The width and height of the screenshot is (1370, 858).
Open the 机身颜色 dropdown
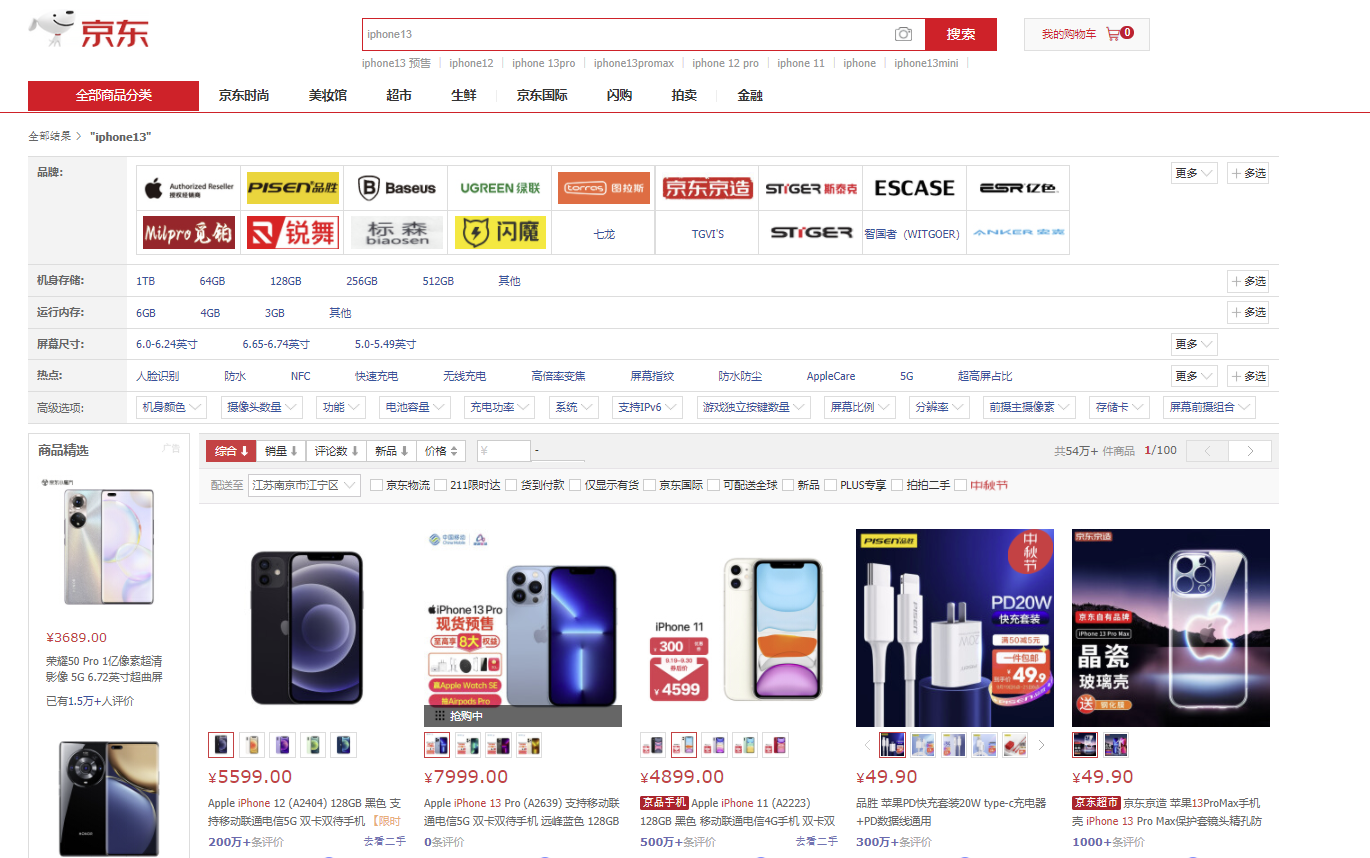click(171, 407)
